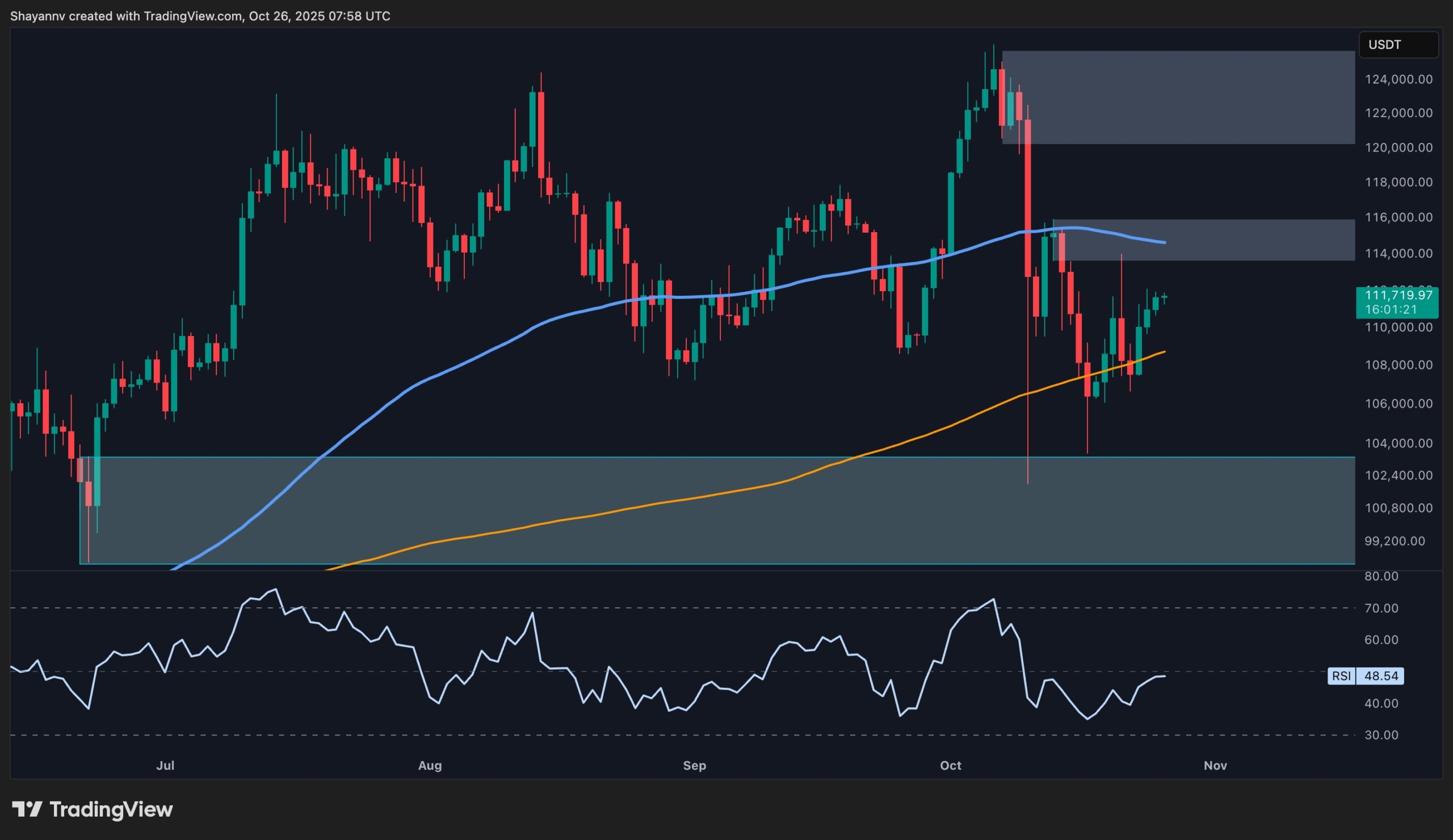
Task: Click the candle countdown timer 16:01:21
Action: coord(1397,308)
